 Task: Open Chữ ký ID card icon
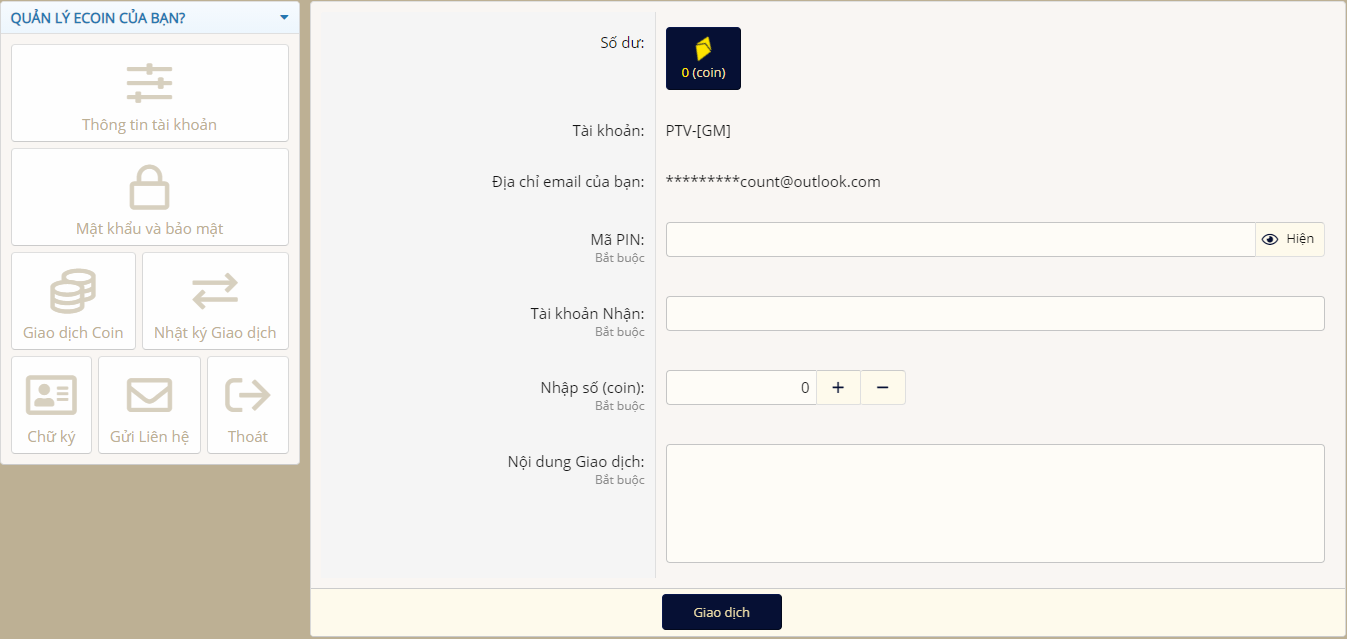[51, 395]
